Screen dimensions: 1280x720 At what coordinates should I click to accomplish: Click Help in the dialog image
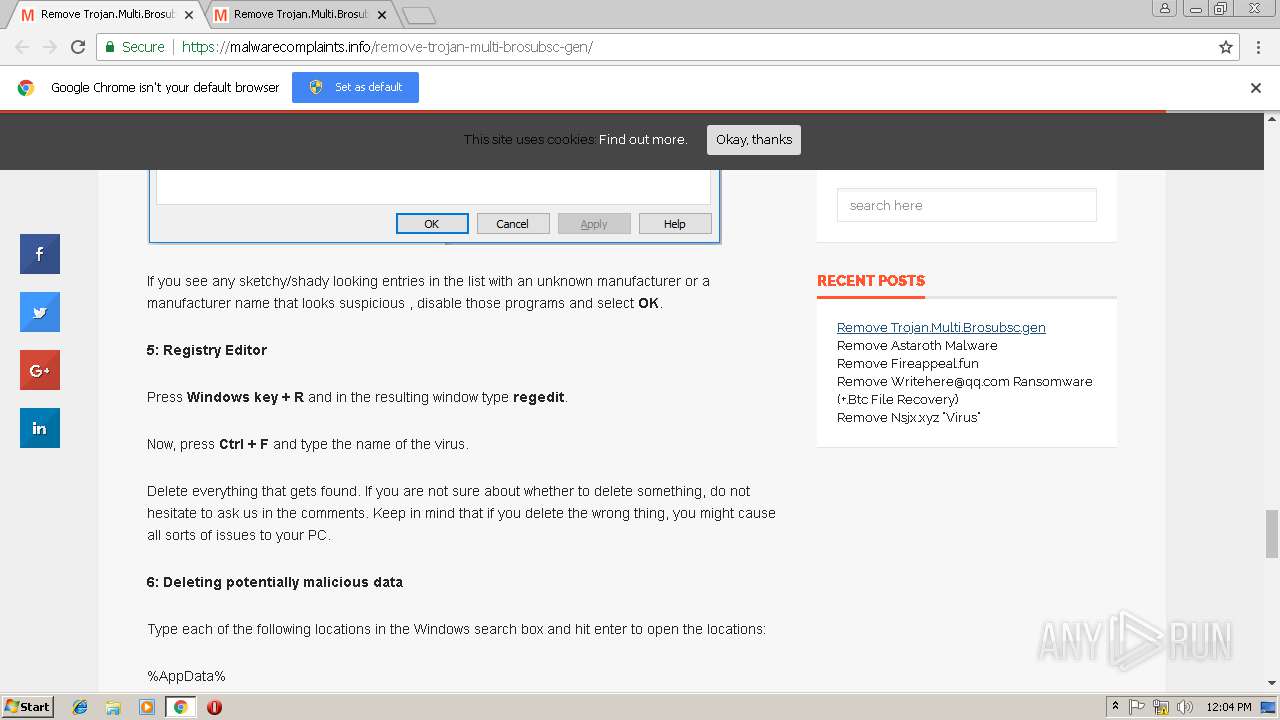point(675,224)
